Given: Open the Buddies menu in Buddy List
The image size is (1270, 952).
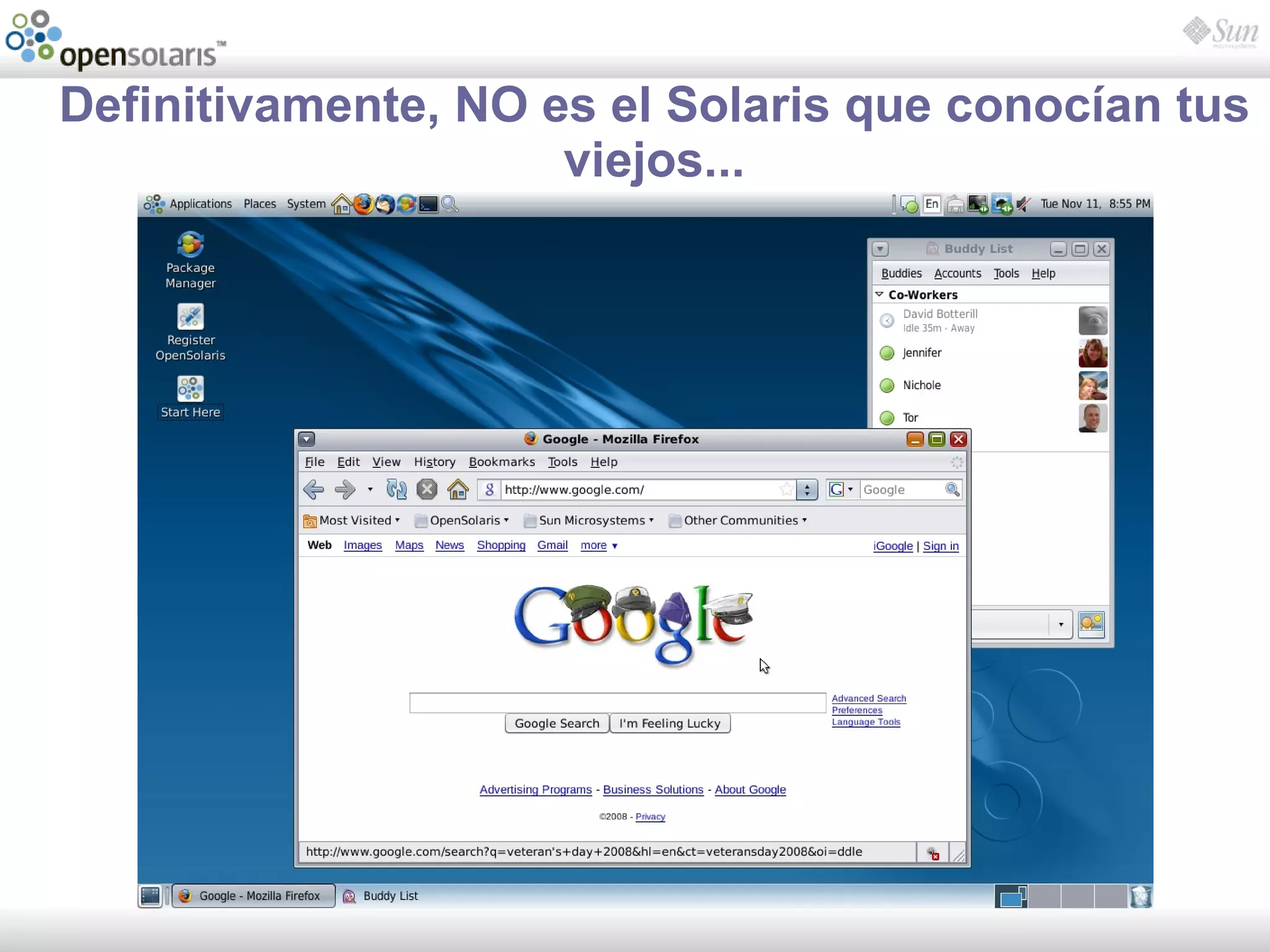Looking at the screenshot, I should tap(902, 273).
